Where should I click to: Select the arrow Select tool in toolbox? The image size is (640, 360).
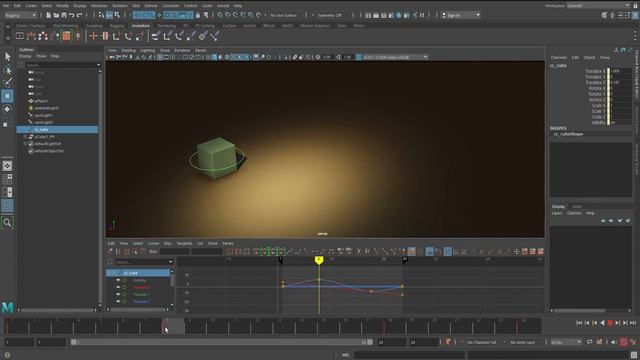(x=7, y=56)
